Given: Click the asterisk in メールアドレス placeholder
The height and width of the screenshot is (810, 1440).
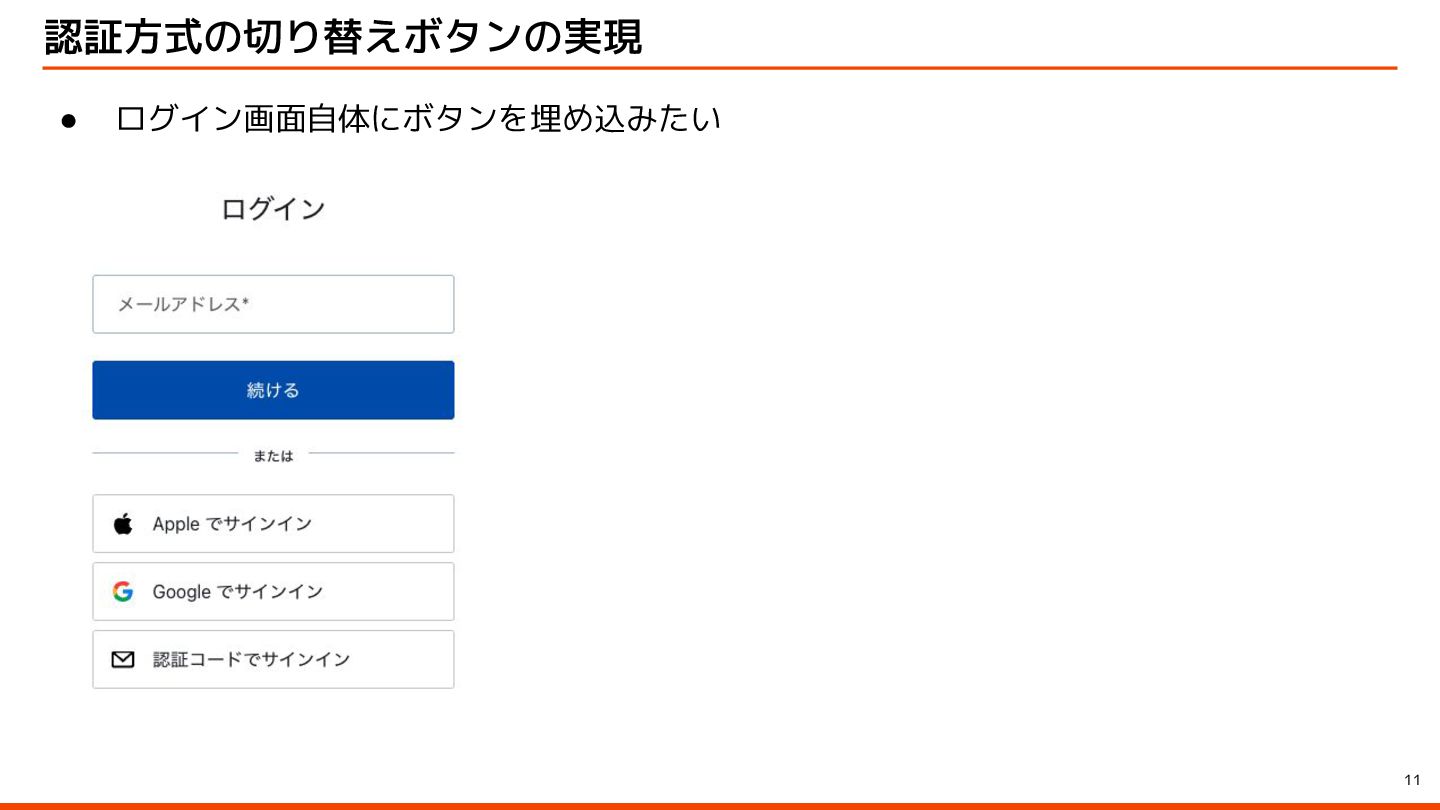Looking at the screenshot, I should tap(245, 302).
